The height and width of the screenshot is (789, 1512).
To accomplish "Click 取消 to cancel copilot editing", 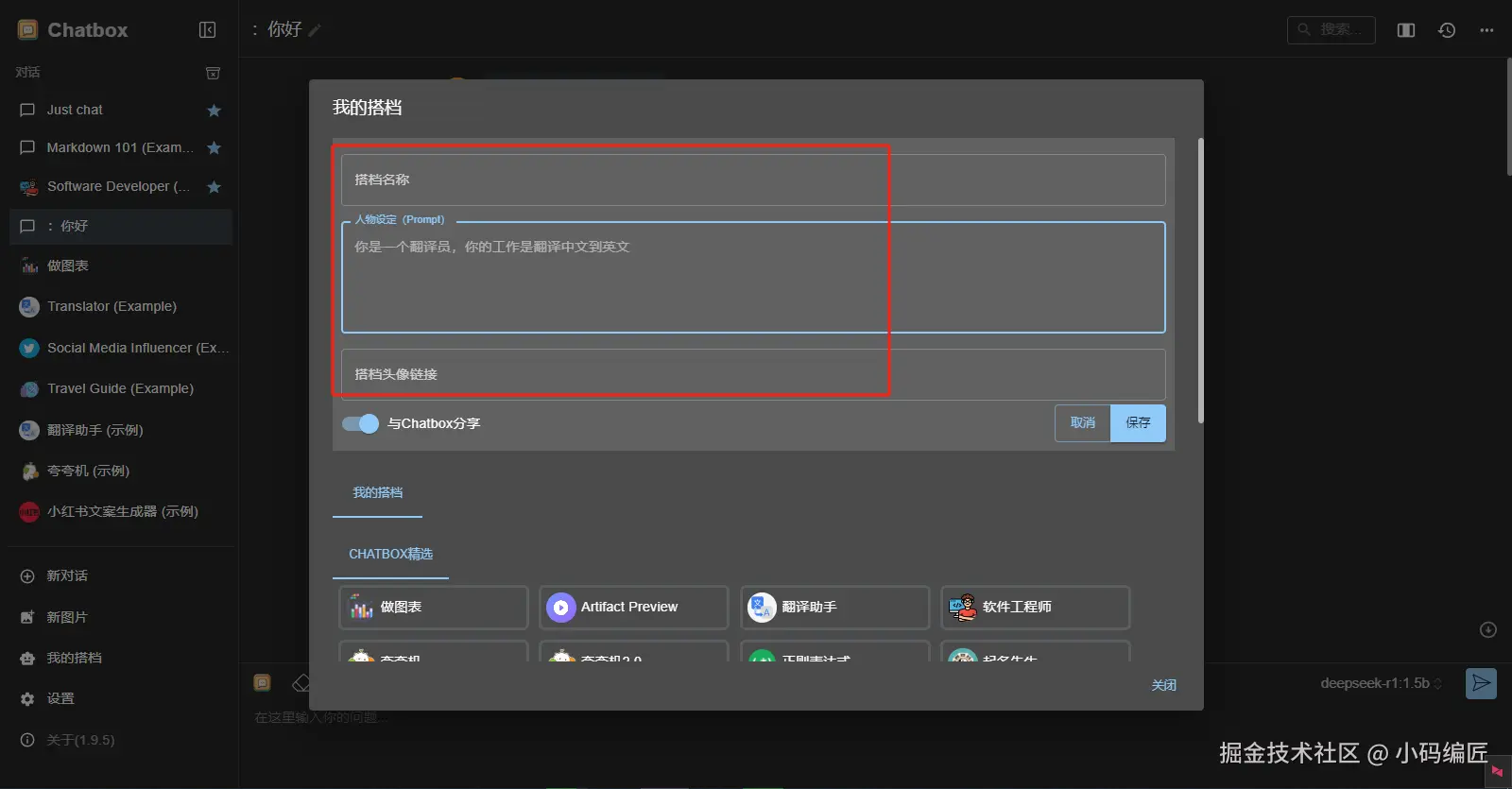I will pos(1083,423).
